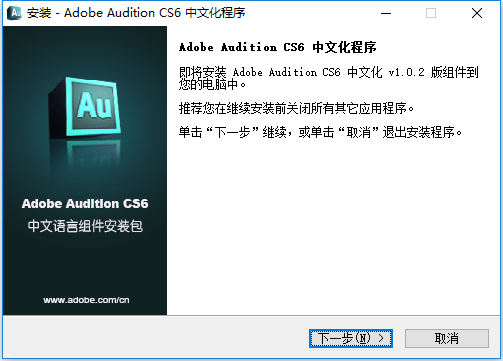Click the text 中文语言组件安装包 on the banner

(x=85, y=226)
